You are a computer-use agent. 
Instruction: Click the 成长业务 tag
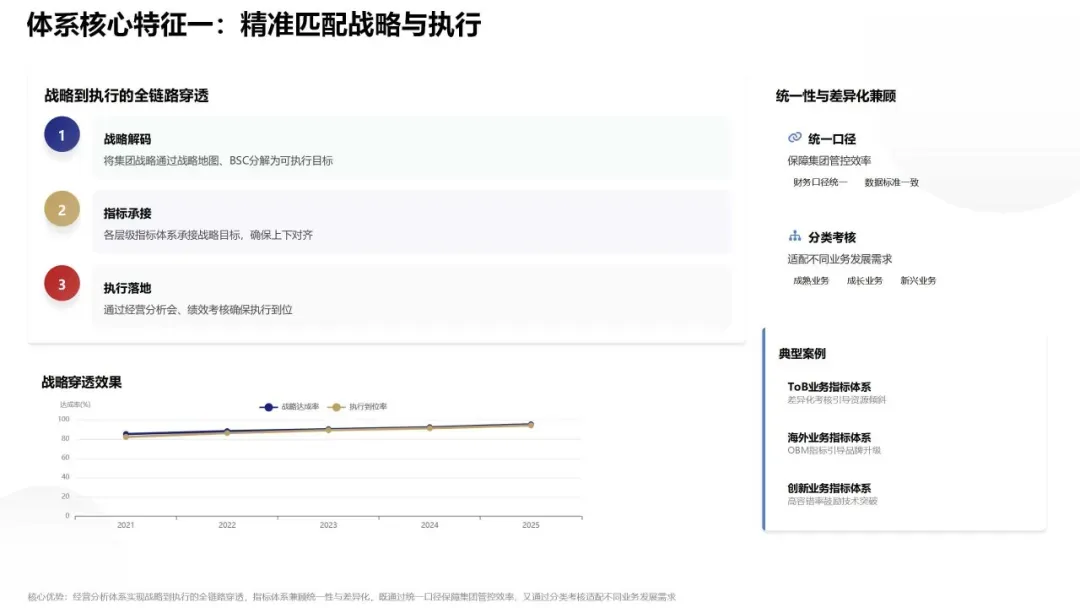tap(864, 281)
